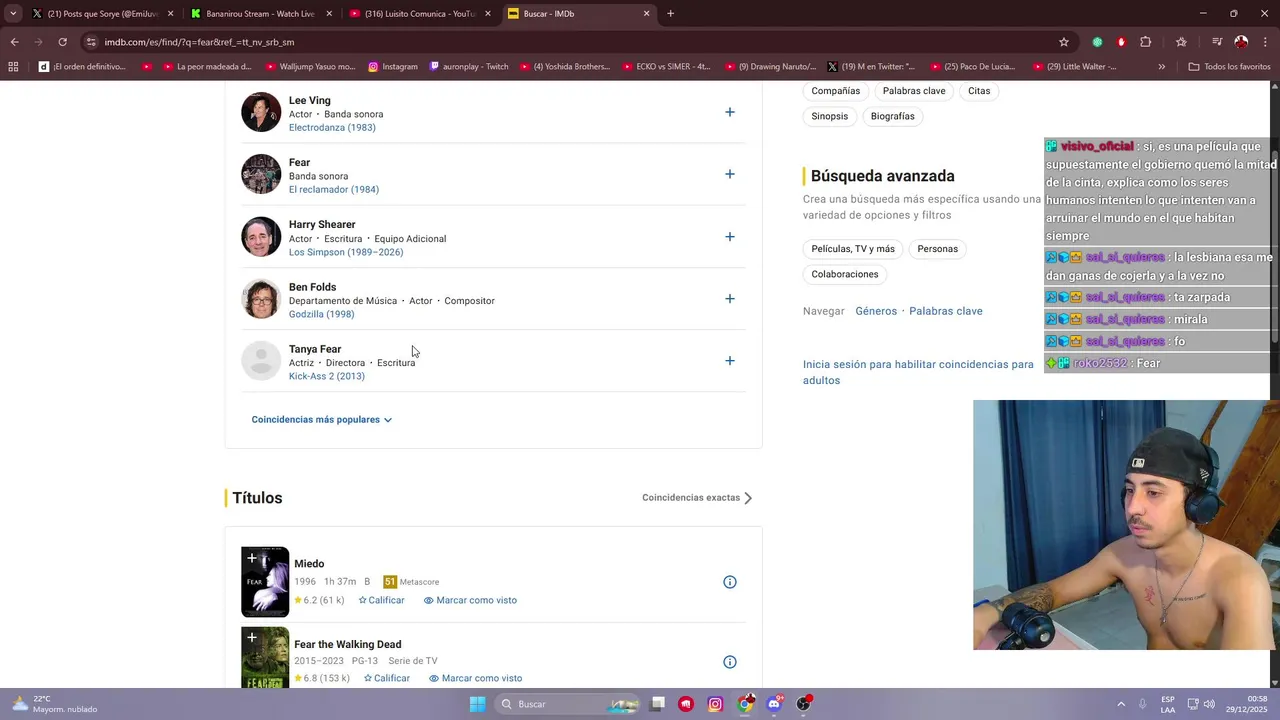
Task: Open the Tanya Fear name link
Action: pyautogui.click(x=315, y=349)
